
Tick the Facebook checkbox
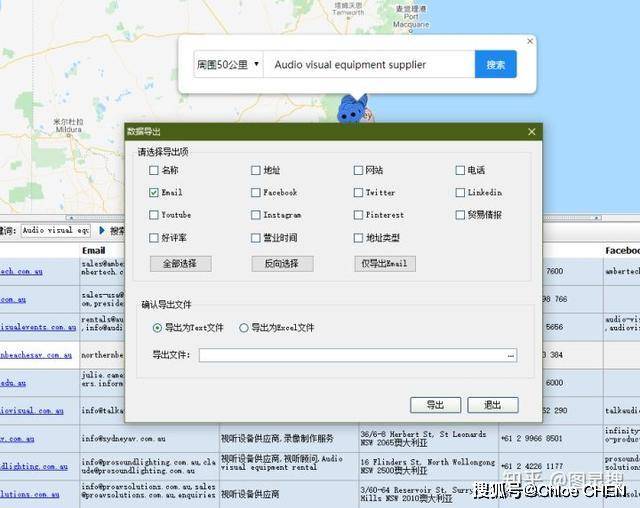click(x=256, y=192)
